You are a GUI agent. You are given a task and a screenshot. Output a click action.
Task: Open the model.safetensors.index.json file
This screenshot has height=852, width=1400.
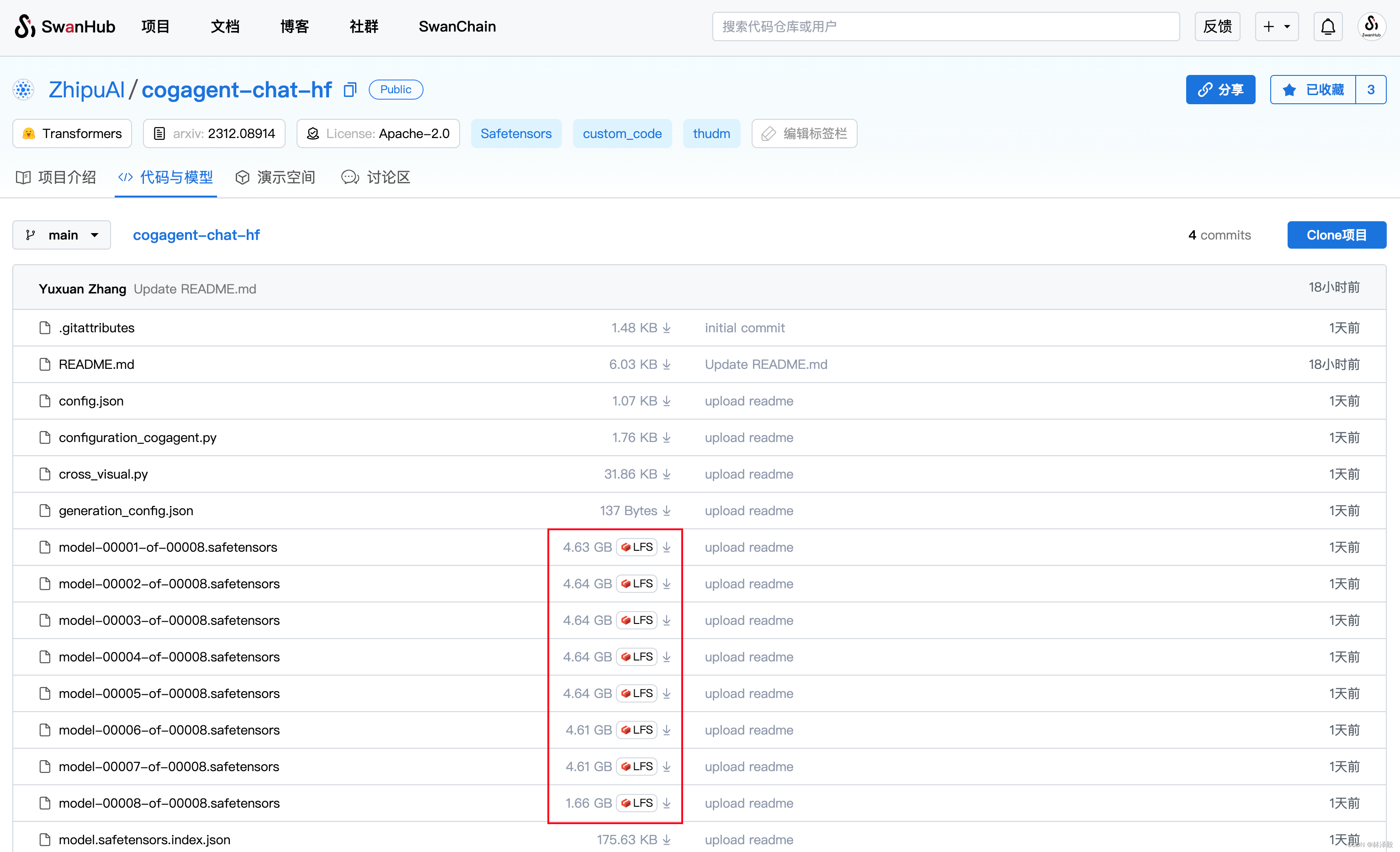(x=144, y=840)
